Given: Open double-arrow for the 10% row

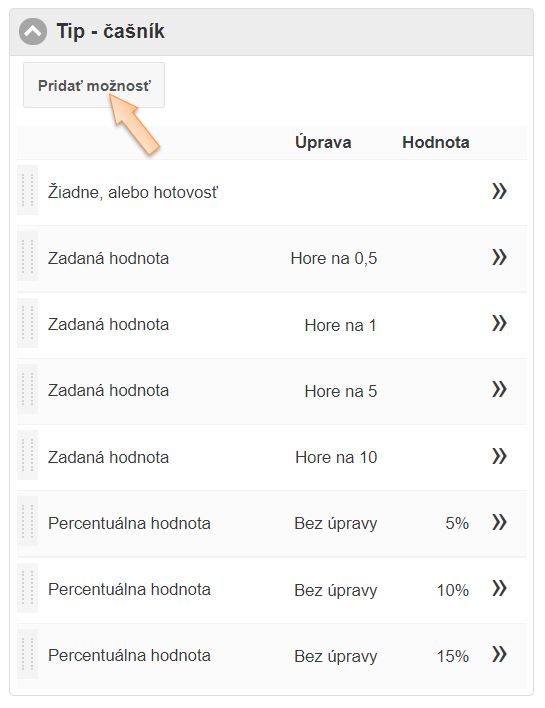Looking at the screenshot, I should 499,588.
